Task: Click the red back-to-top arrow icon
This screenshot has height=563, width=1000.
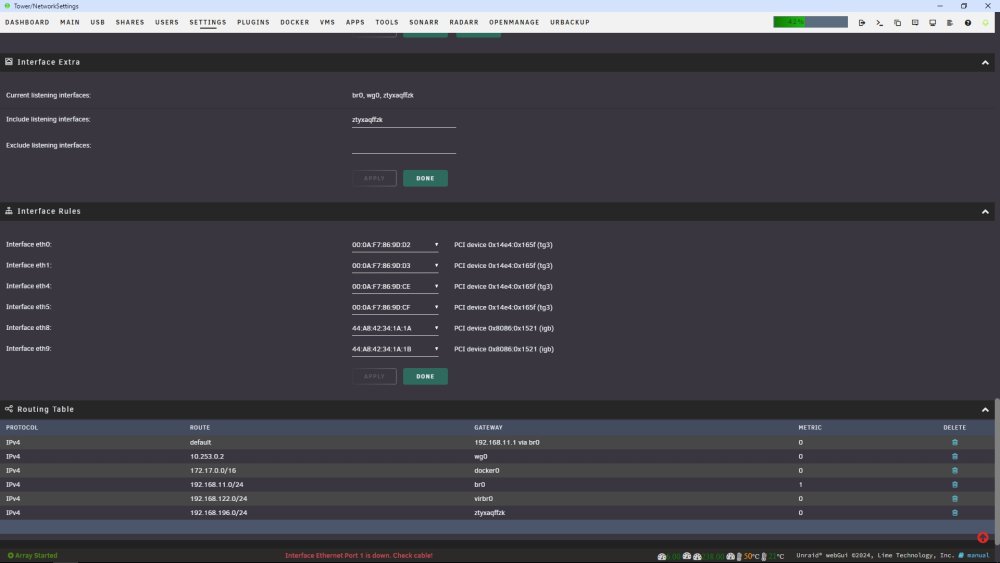Action: [983, 537]
